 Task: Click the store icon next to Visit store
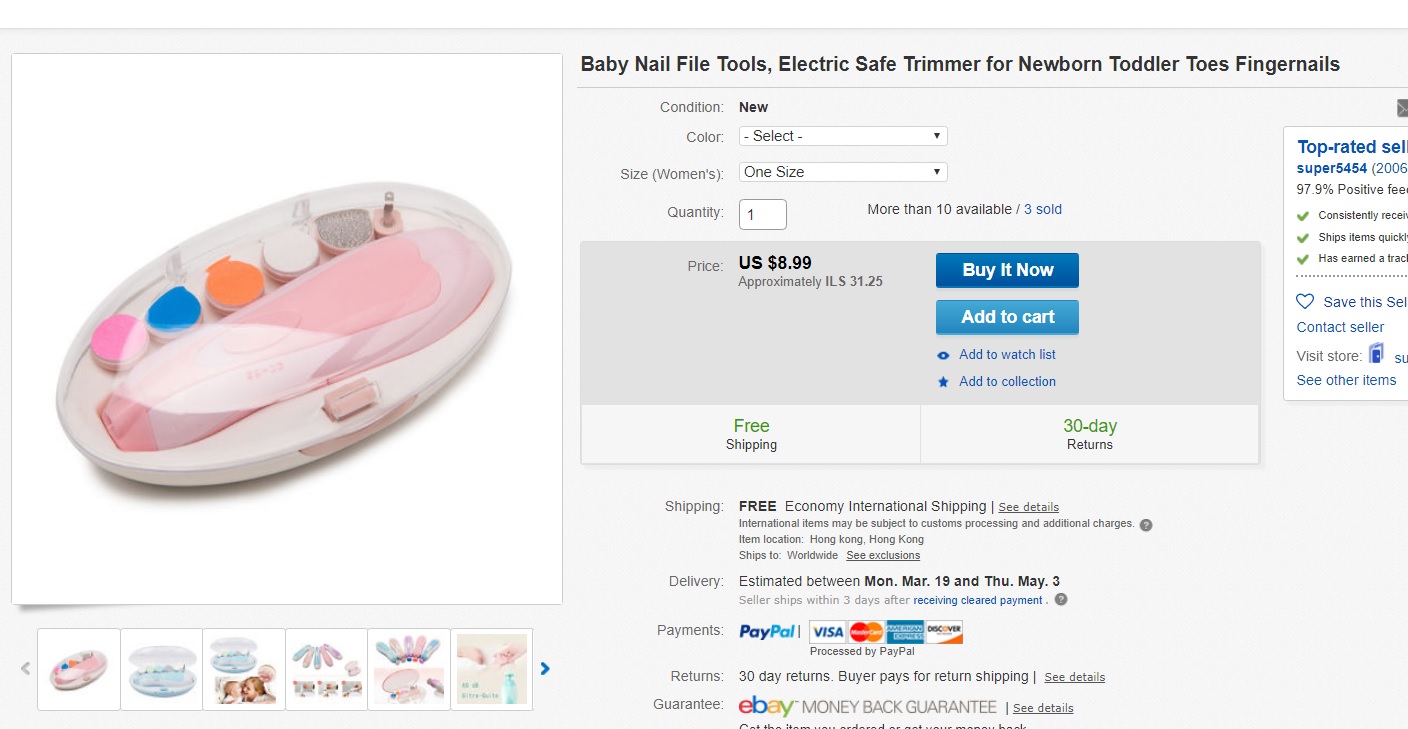1377,354
